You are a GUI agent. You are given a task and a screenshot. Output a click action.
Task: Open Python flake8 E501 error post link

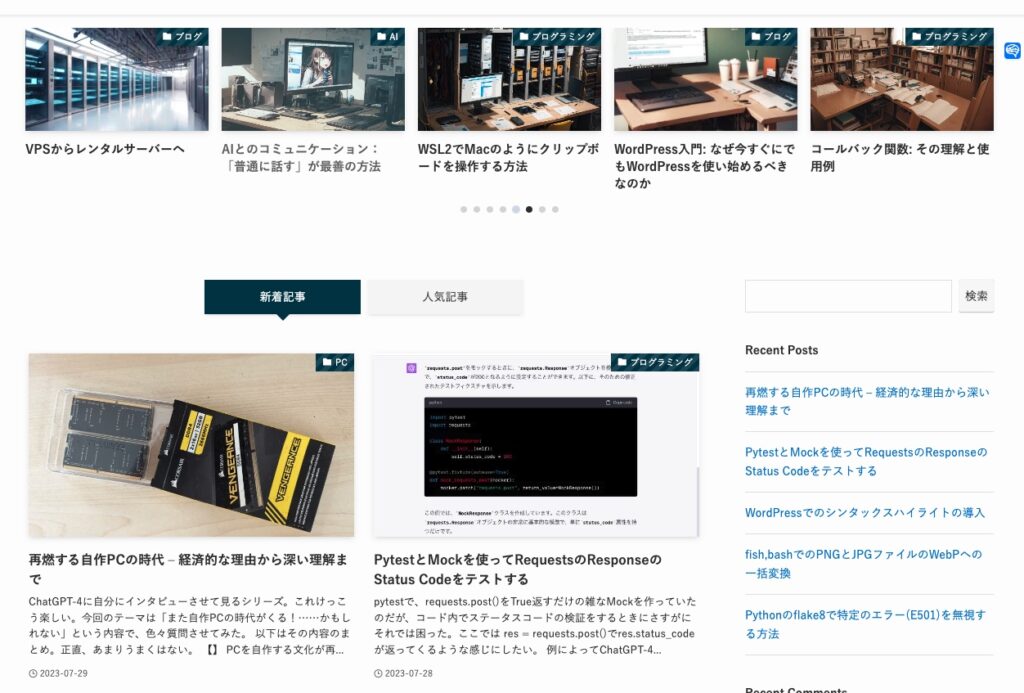pos(864,625)
